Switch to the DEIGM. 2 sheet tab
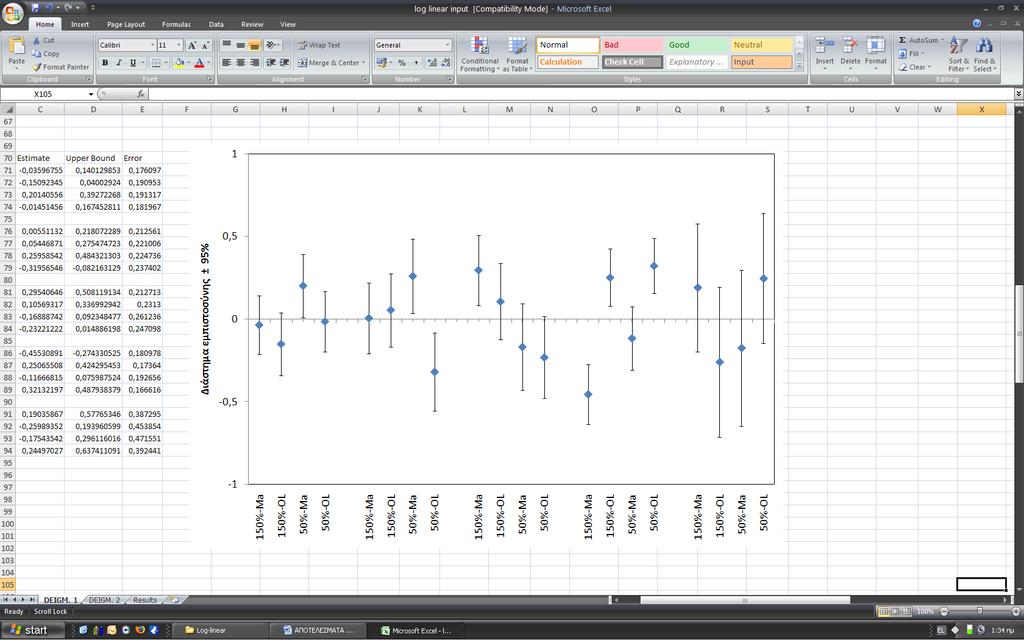Screen dimensions: 1024x640 click(x=104, y=600)
